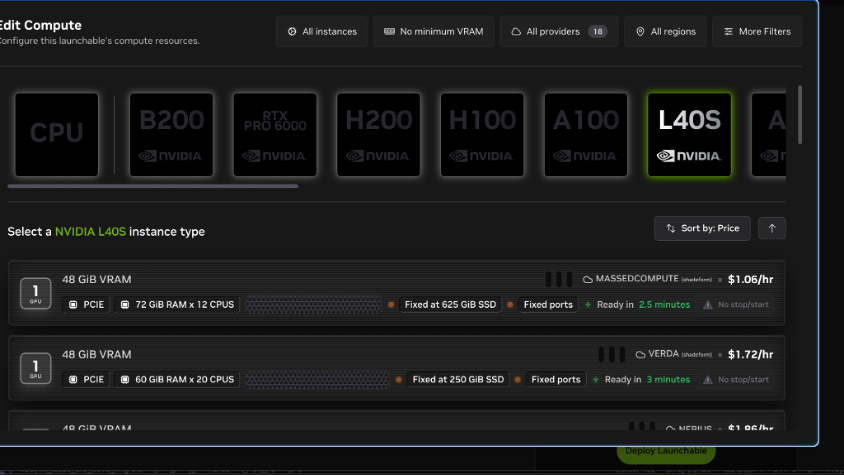Choose the B200 NVIDIA GPU card
Screen dimensions: 844x476
(x=171, y=135)
